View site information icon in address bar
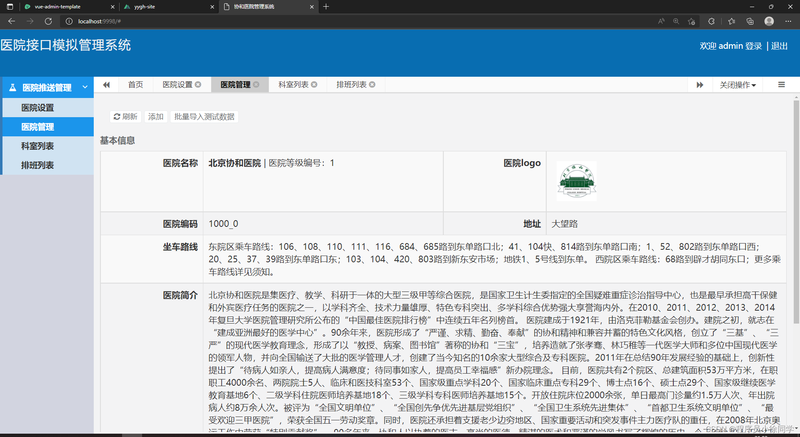800x437 pixels. coord(69,21)
